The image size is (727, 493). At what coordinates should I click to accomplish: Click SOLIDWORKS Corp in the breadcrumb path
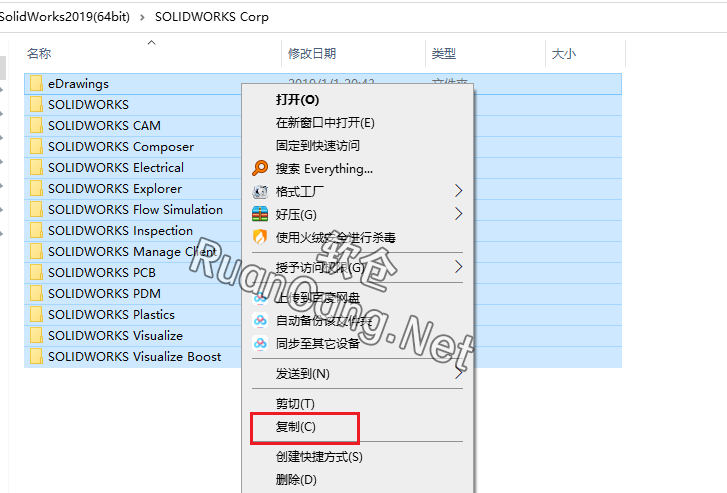click(211, 17)
